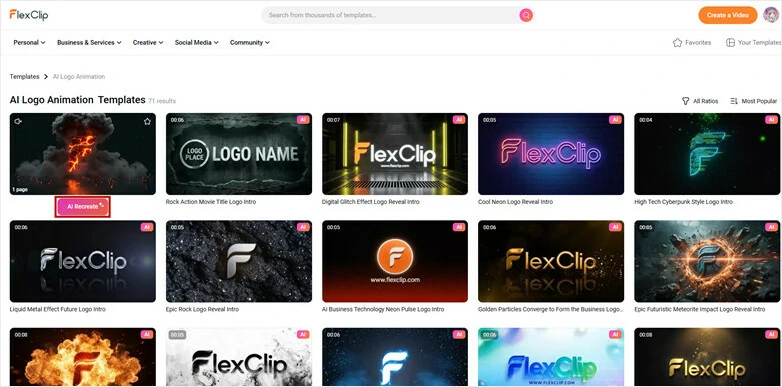782x387 pixels.
Task: Open Cool Neon Logo Reveal Intro thumbnail
Action: pyautogui.click(x=551, y=154)
